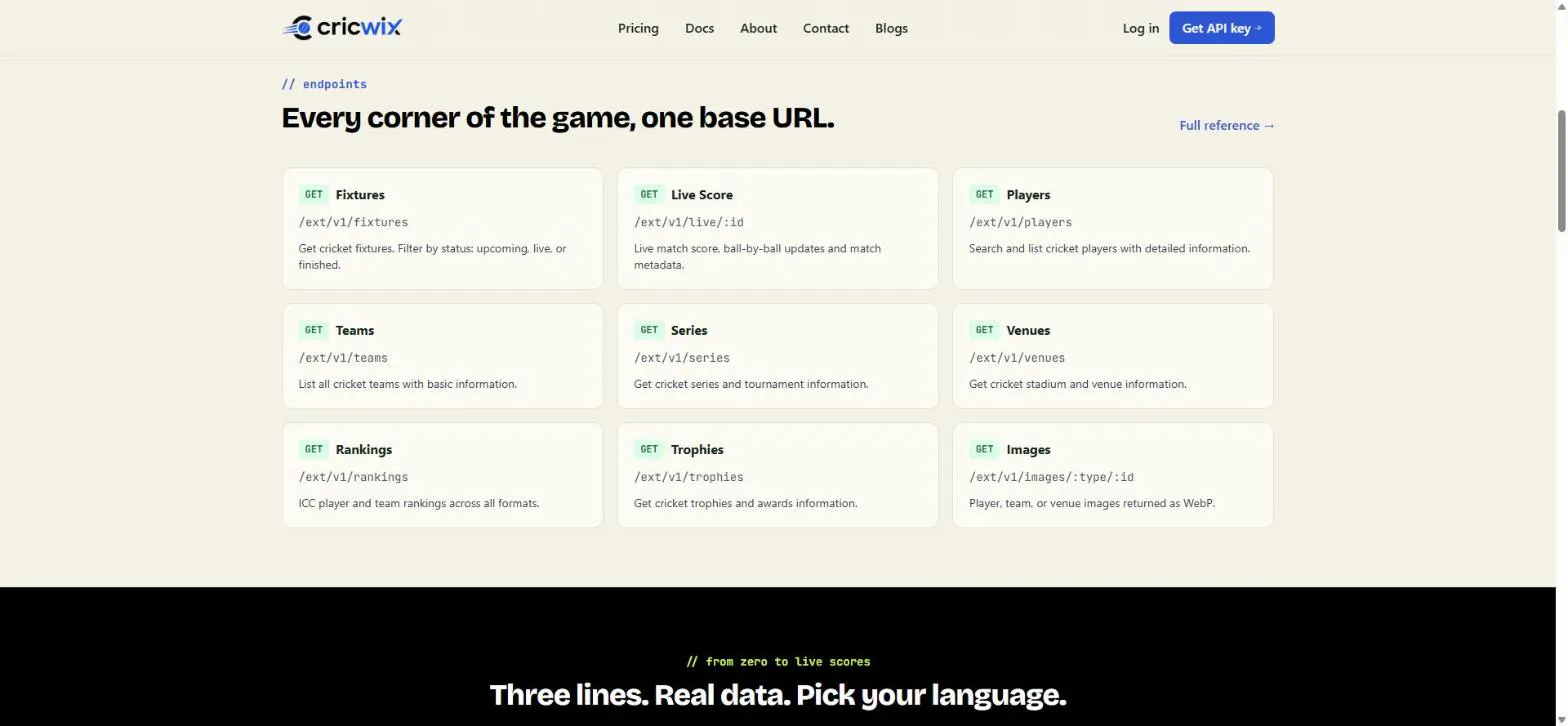Click heading 'Three lines. Real data. Pick your language.'
The image size is (1568, 726).
778,695
